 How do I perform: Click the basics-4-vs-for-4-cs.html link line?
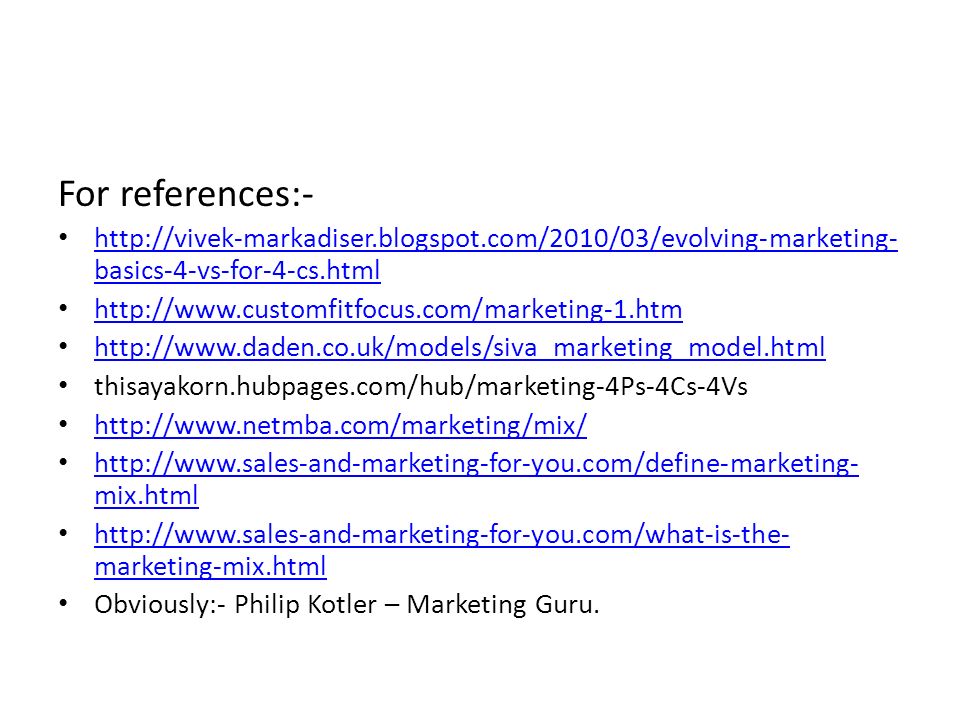[238, 270]
